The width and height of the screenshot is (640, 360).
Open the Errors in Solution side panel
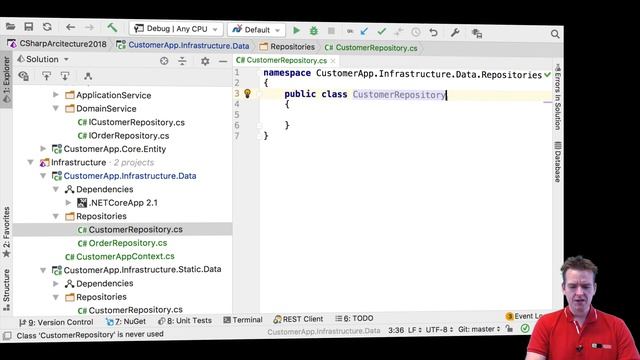tap(558, 96)
